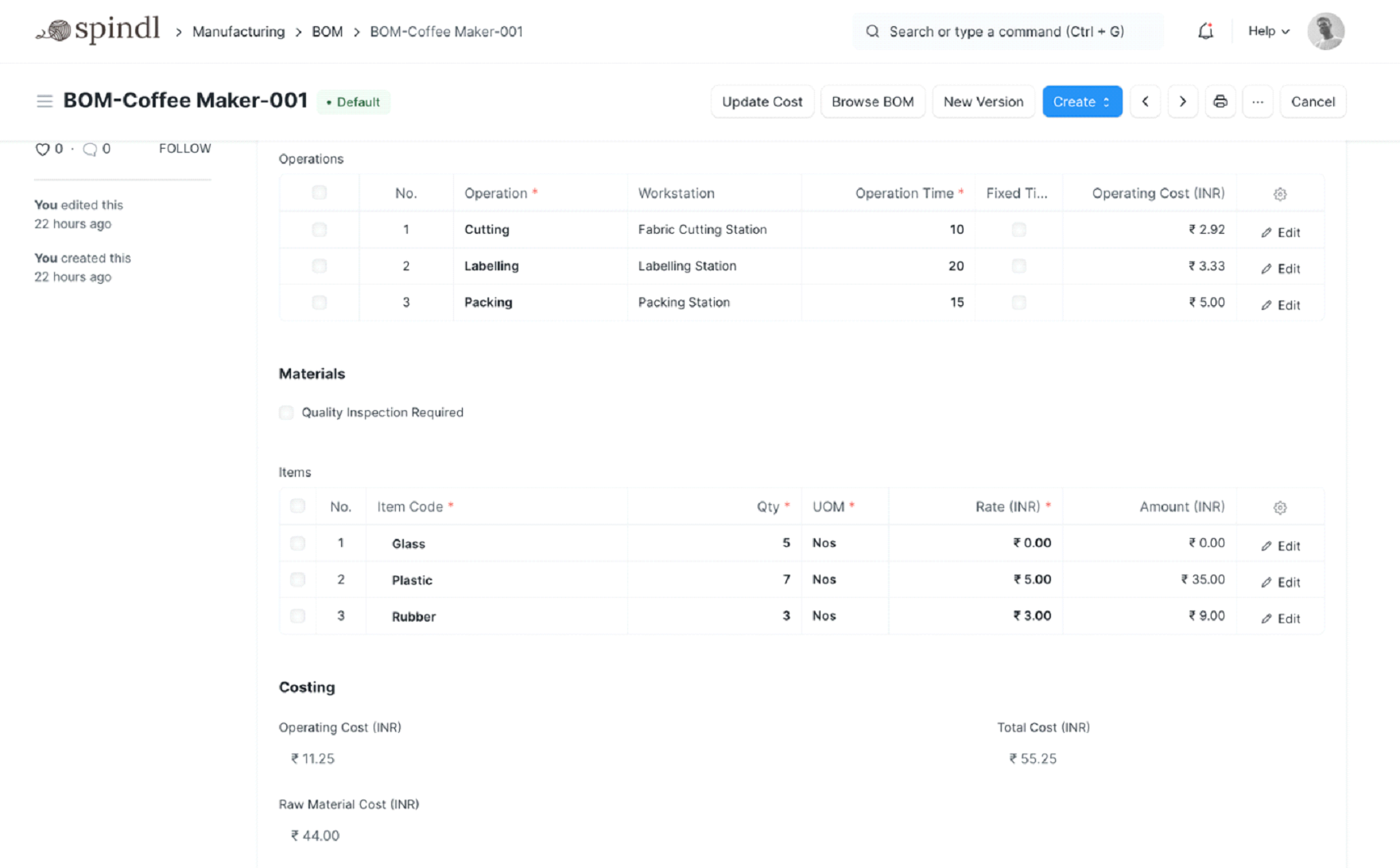Click the search command input field
1400x868 pixels.
click(x=1006, y=32)
